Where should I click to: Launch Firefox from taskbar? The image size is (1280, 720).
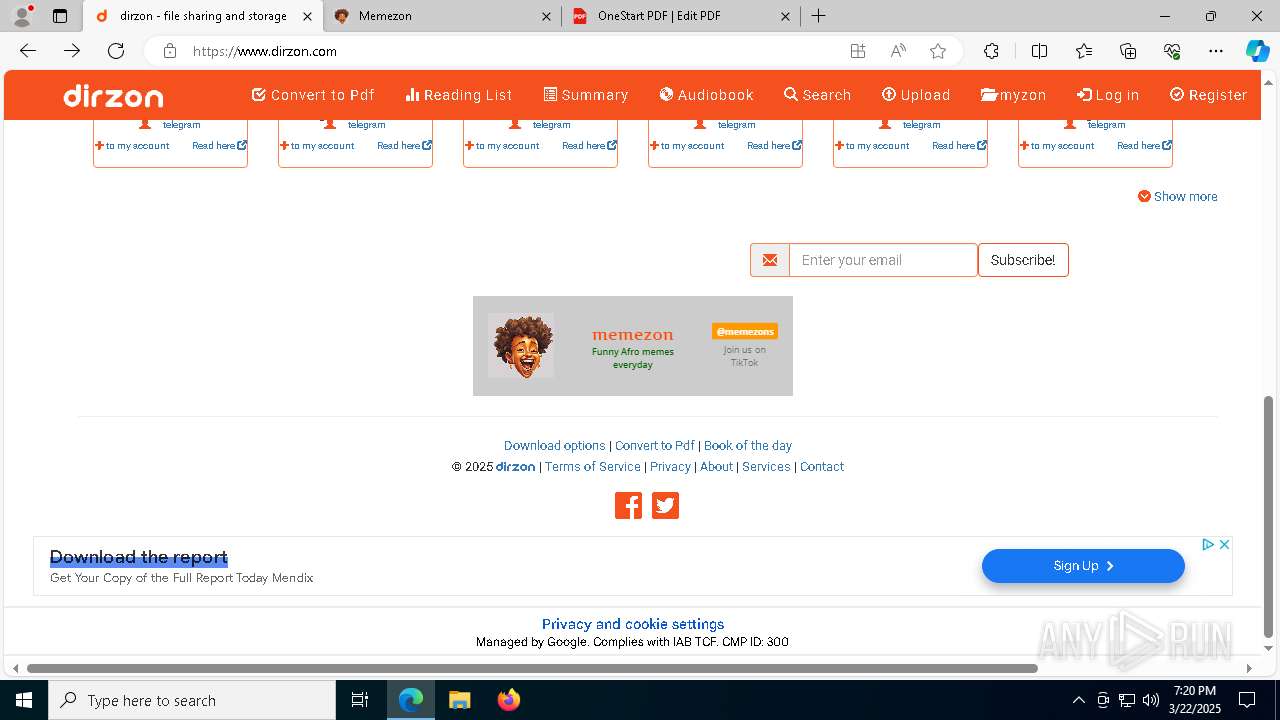coord(509,700)
